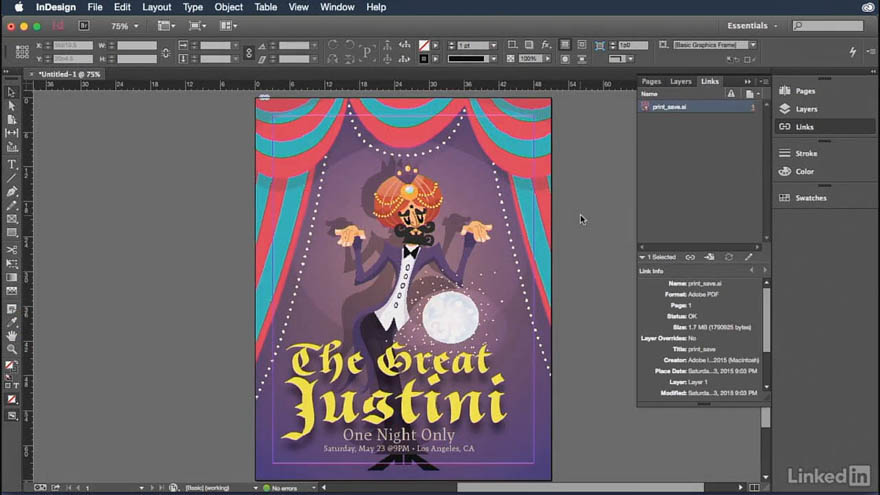Click the X position input field
The width and height of the screenshot is (880, 495).
pyautogui.click(x=73, y=45)
